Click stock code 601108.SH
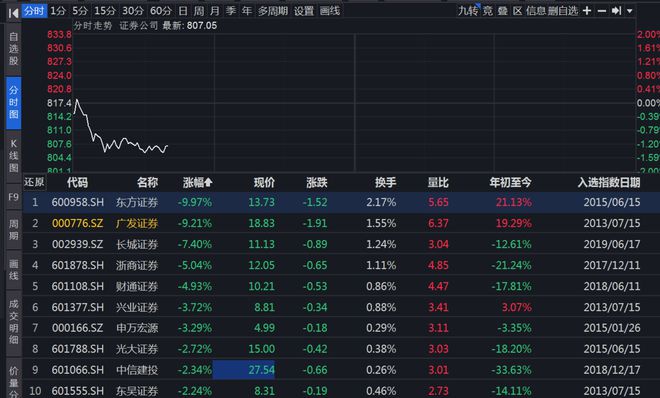Screen dimensions: 660x398 coord(77,287)
